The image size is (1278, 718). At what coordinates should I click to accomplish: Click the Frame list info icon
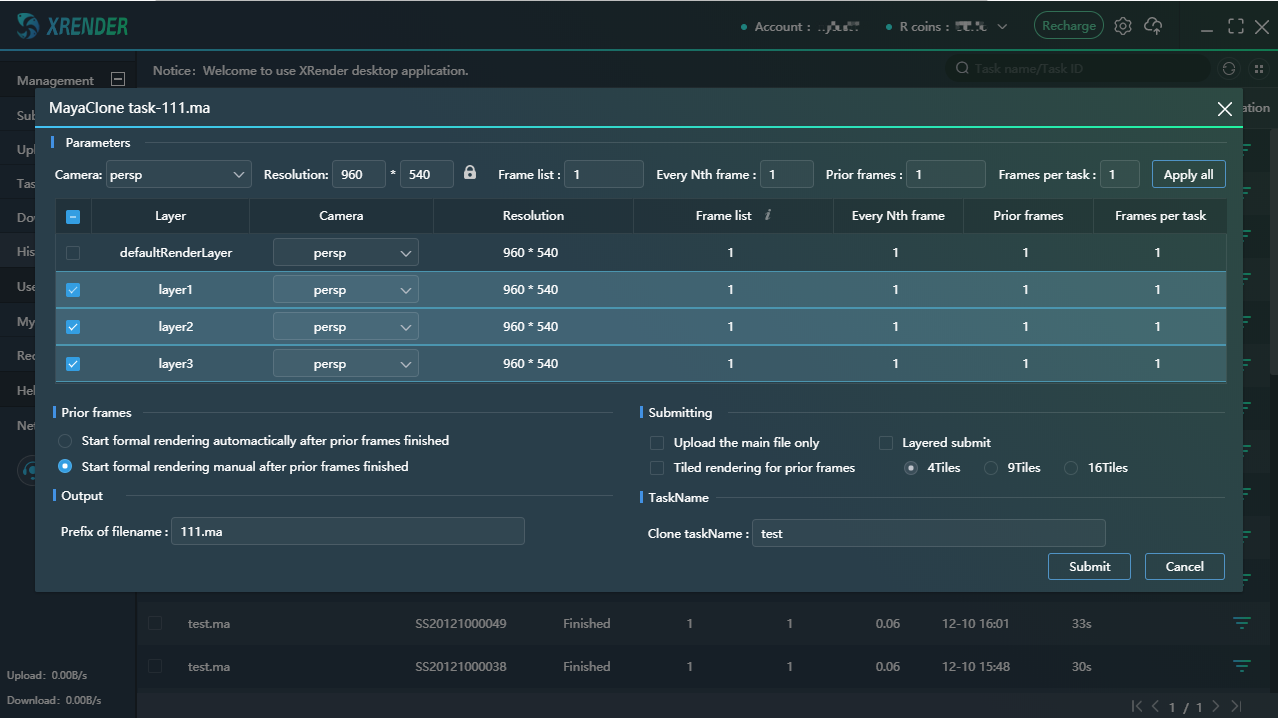(767, 215)
